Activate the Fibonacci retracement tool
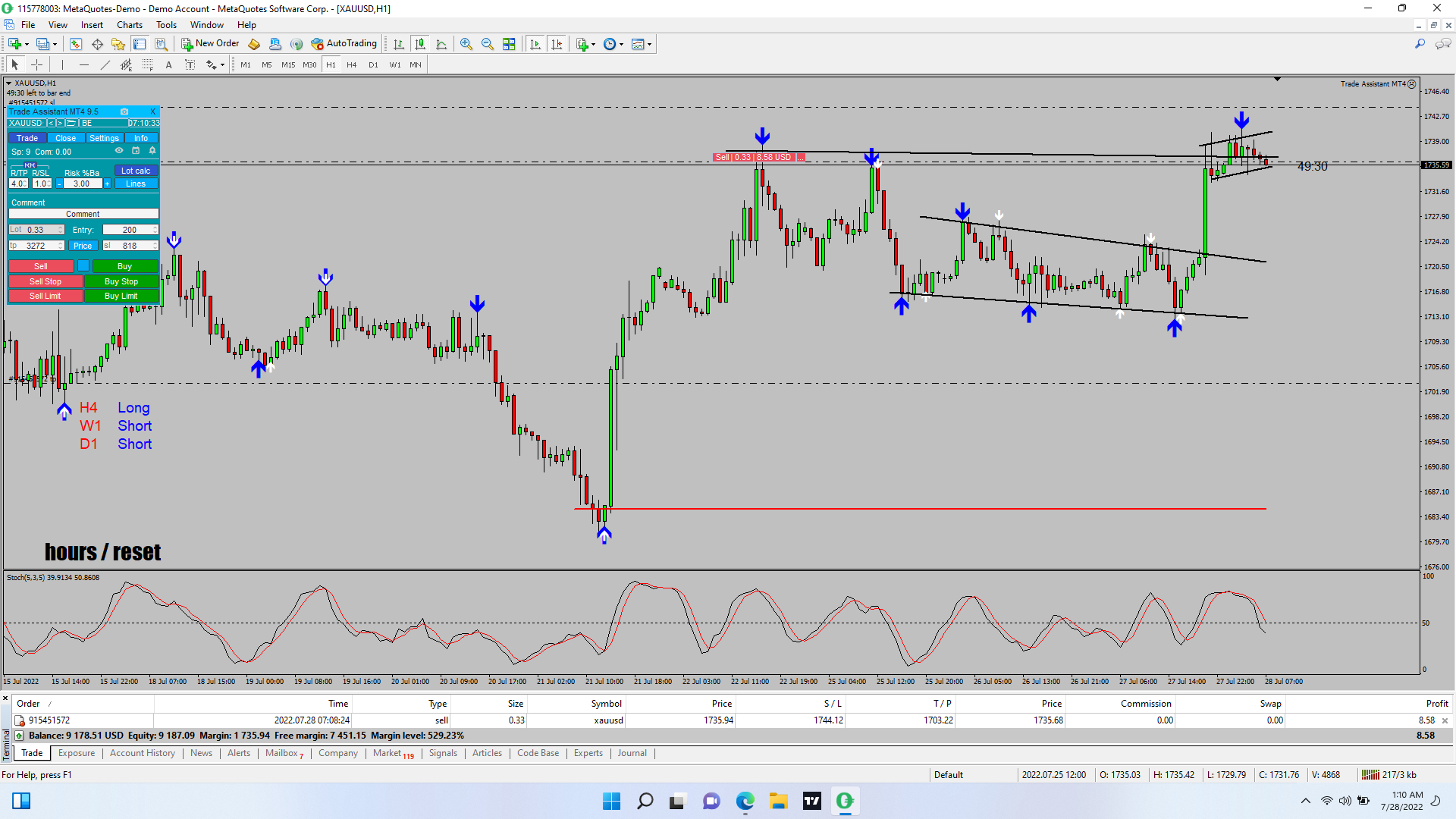This screenshot has height=819, width=1456. tap(148, 65)
